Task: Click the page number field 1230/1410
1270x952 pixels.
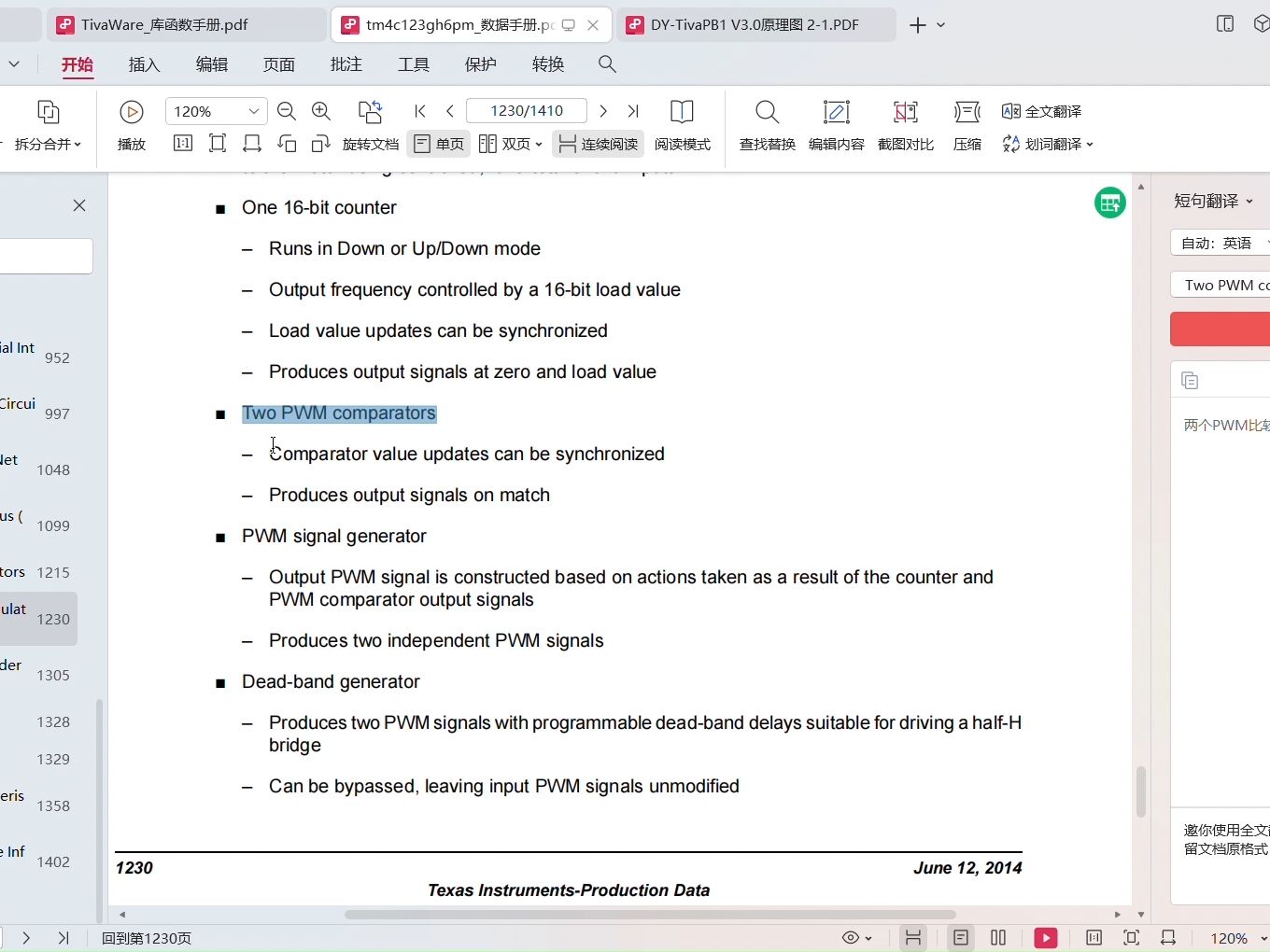Action: point(527,111)
